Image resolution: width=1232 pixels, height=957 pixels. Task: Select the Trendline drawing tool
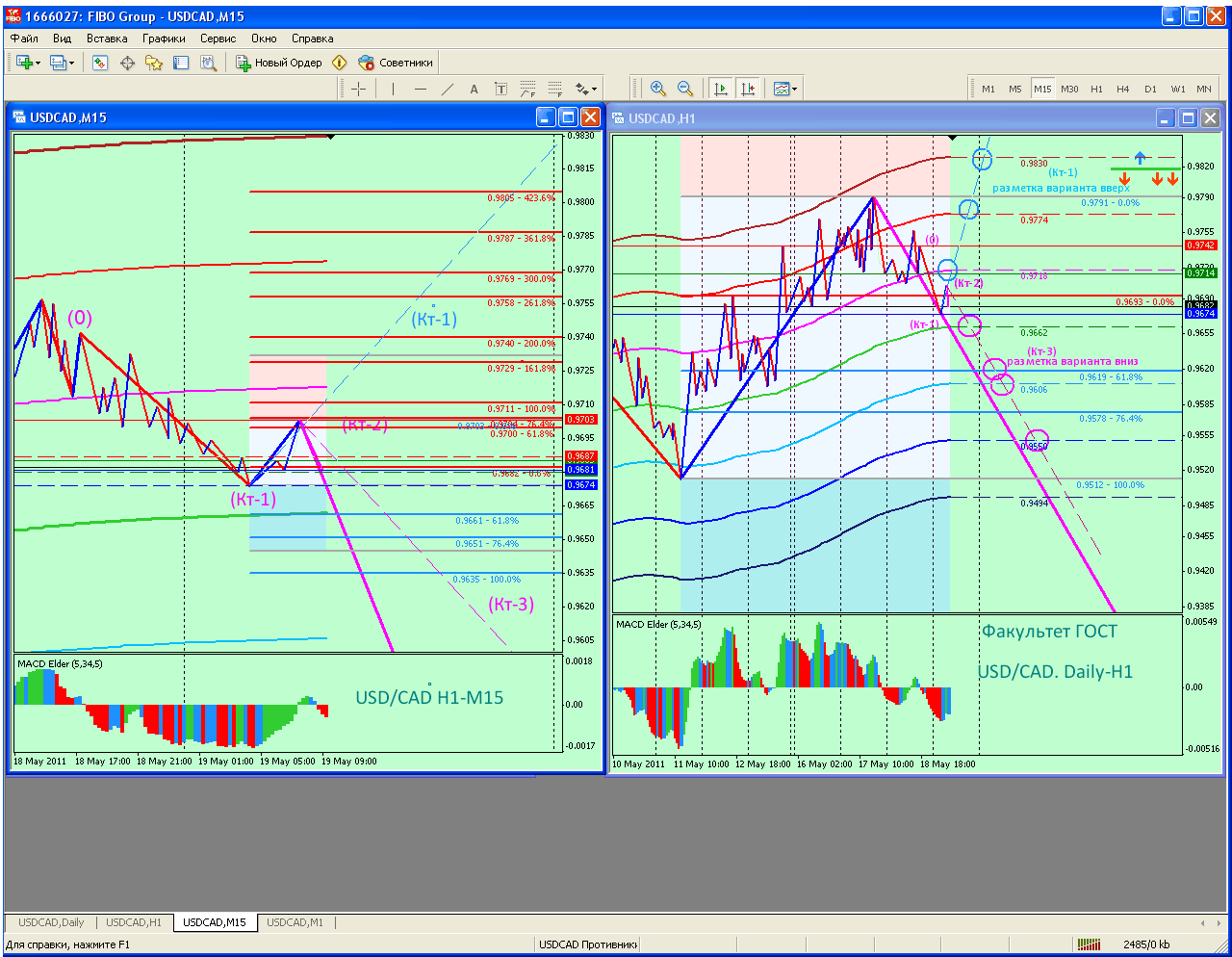(447, 89)
